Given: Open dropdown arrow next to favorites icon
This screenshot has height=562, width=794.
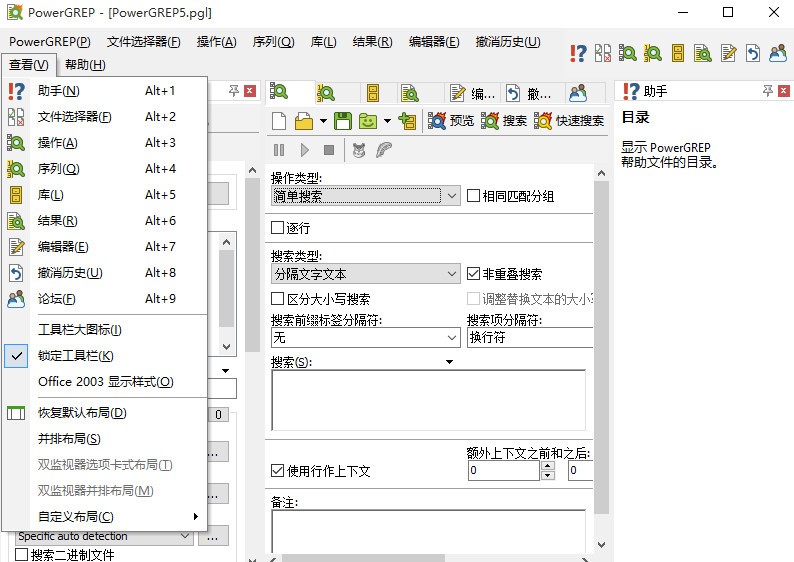Looking at the screenshot, I should tap(387, 121).
